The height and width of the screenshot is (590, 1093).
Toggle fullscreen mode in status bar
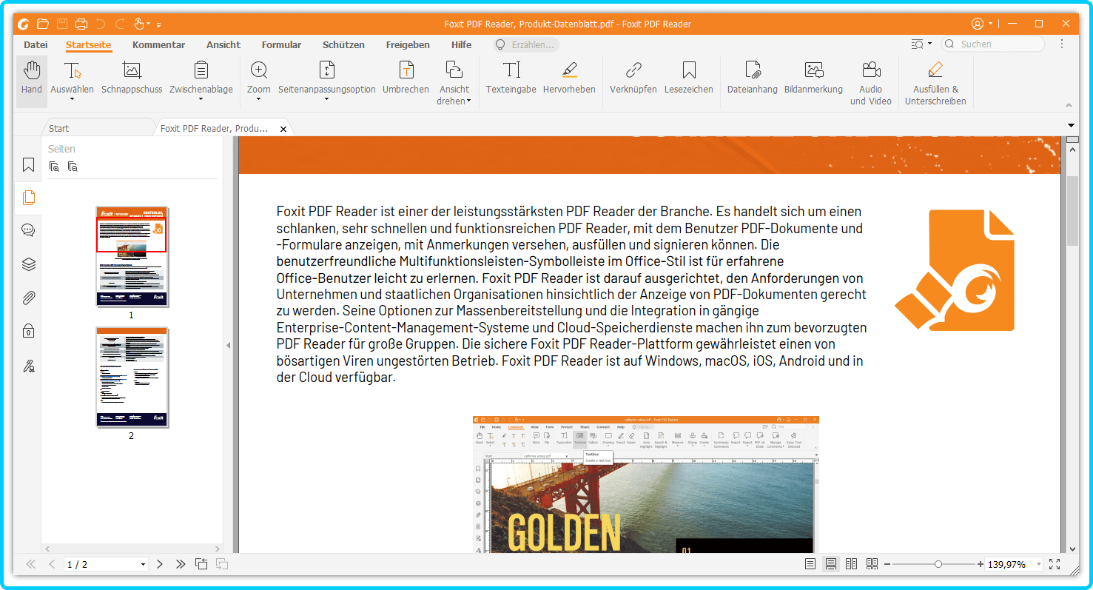pos(1054,565)
